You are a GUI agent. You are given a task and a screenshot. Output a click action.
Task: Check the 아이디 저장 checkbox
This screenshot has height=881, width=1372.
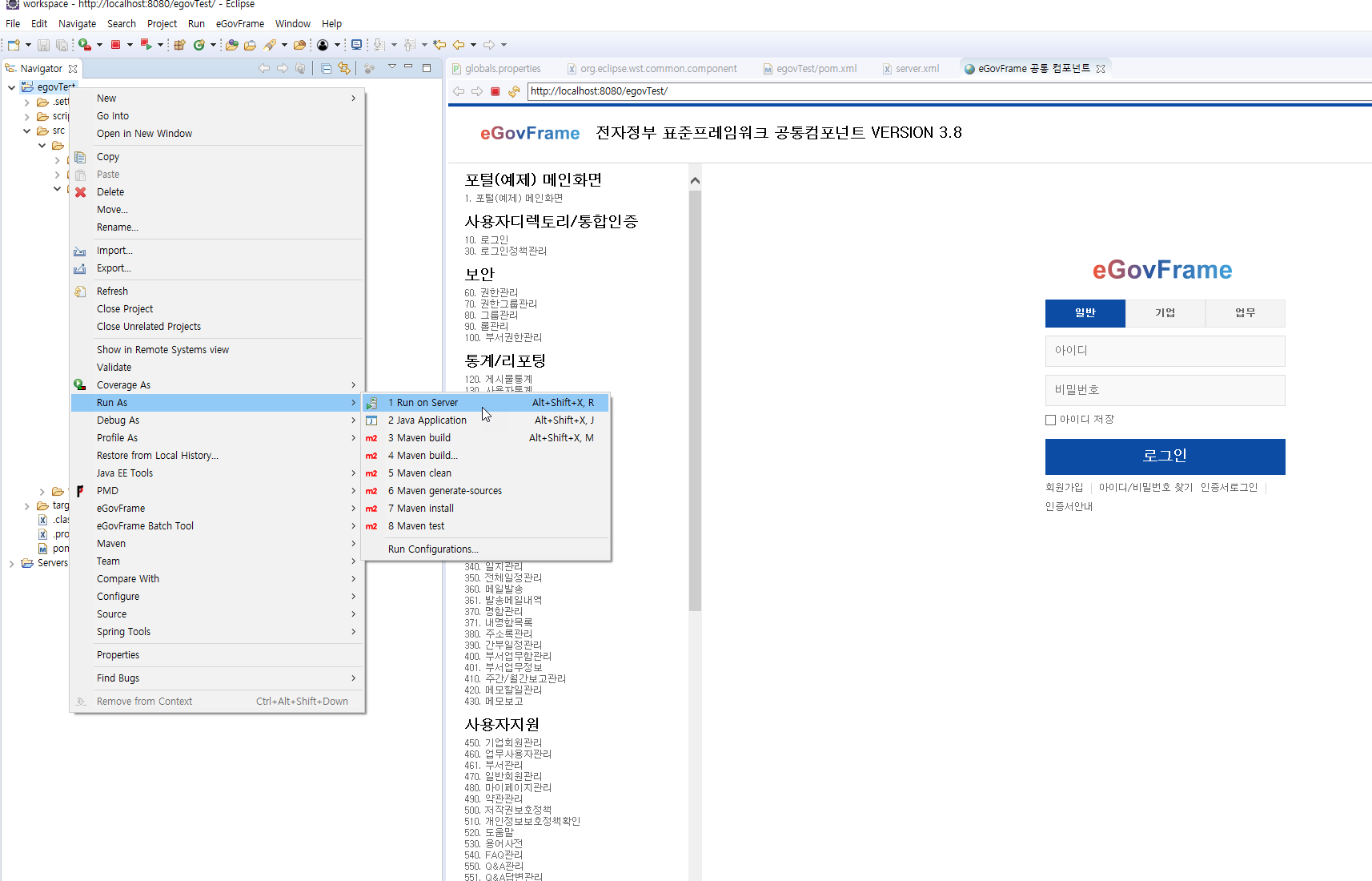tap(1050, 420)
